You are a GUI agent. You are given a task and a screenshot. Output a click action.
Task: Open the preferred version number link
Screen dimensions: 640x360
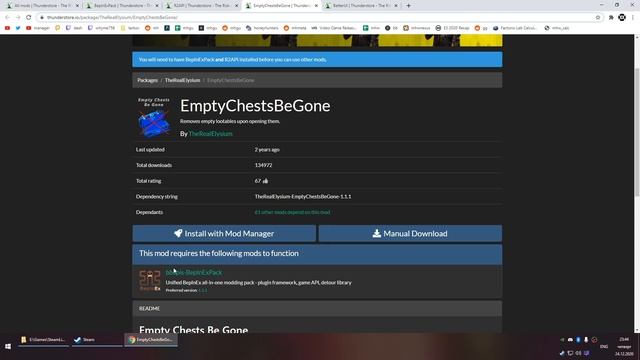[203, 290]
